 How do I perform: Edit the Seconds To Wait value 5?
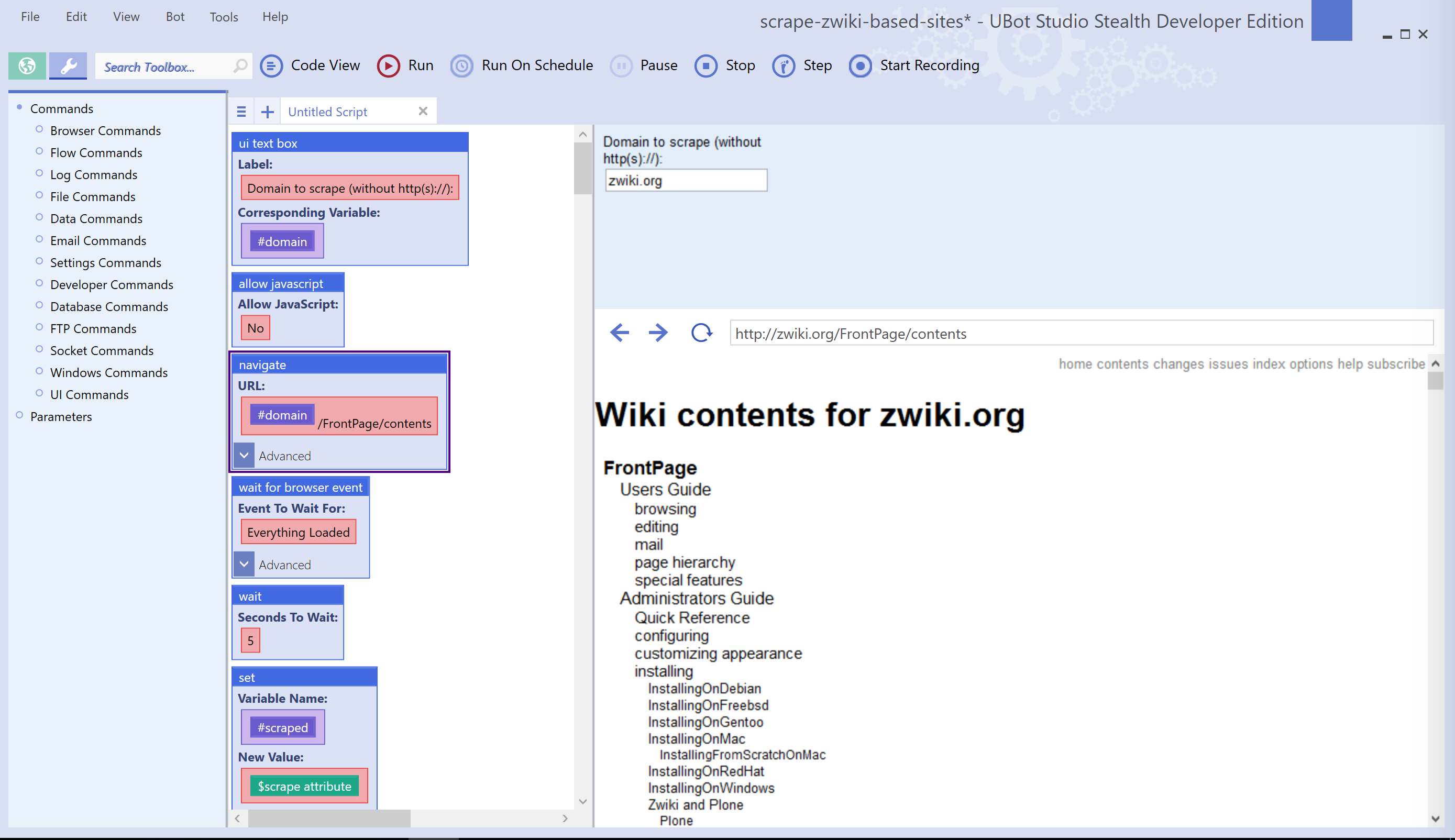click(x=250, y=640)
